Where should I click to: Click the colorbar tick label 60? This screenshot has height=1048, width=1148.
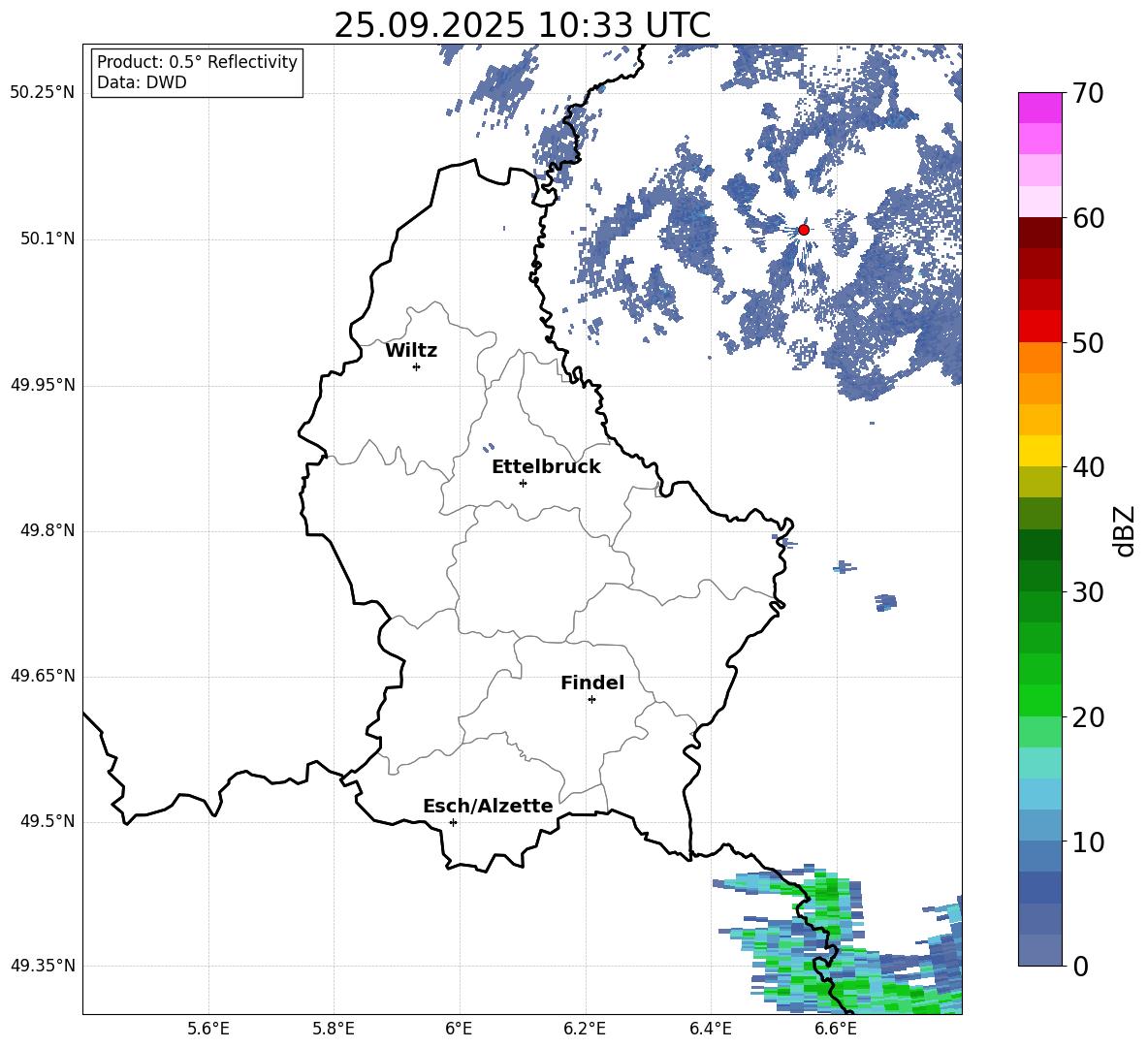[x=1088, y=218]
